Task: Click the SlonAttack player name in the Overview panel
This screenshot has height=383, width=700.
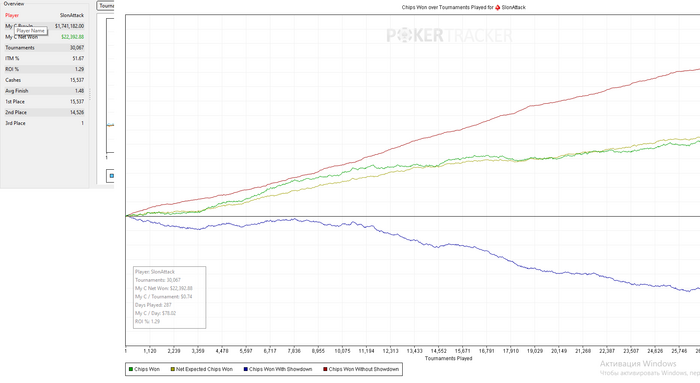Action: pyautogui.click(x=72, y=15)
